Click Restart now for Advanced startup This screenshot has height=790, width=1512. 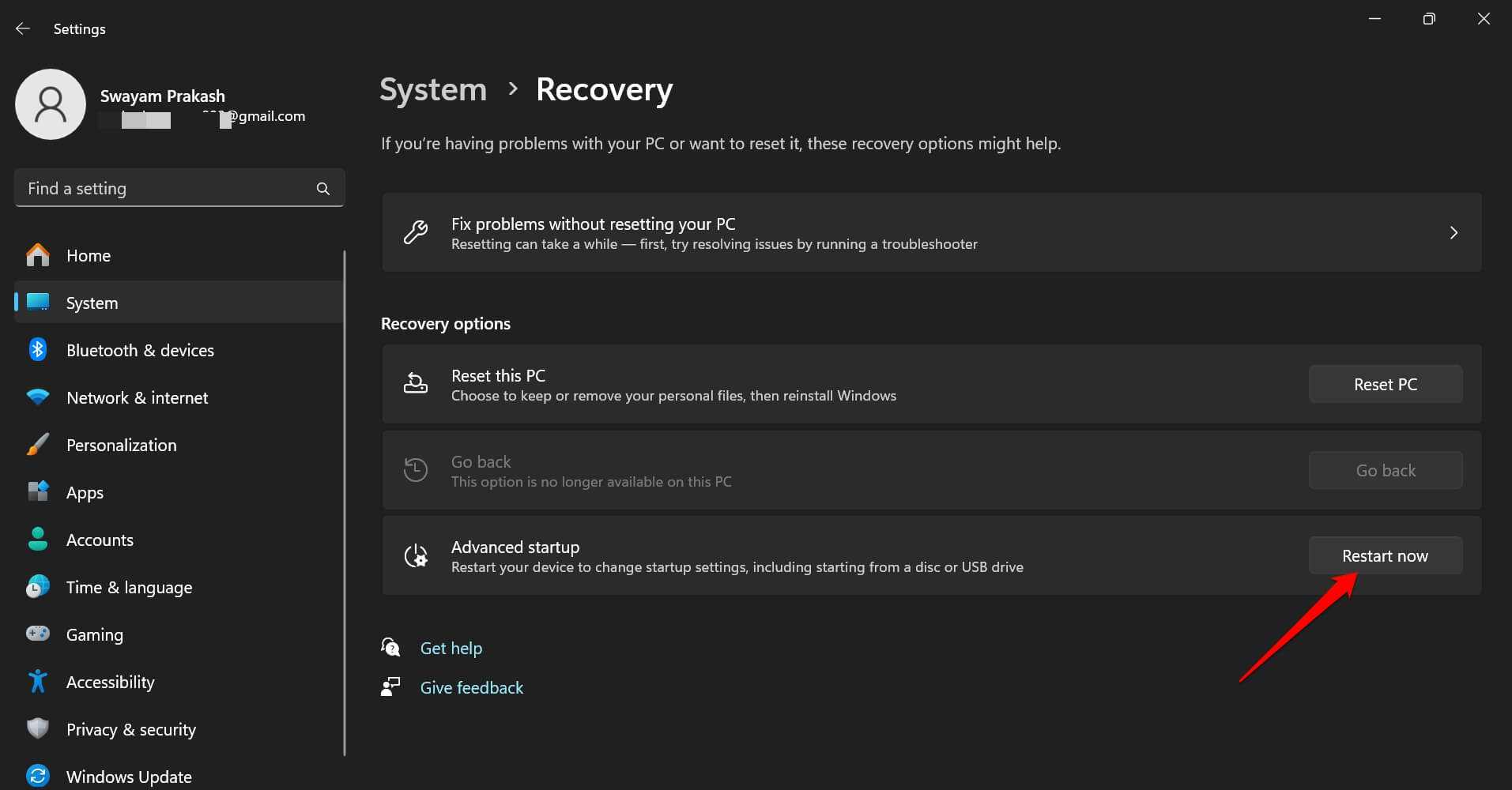point(1386,555)
